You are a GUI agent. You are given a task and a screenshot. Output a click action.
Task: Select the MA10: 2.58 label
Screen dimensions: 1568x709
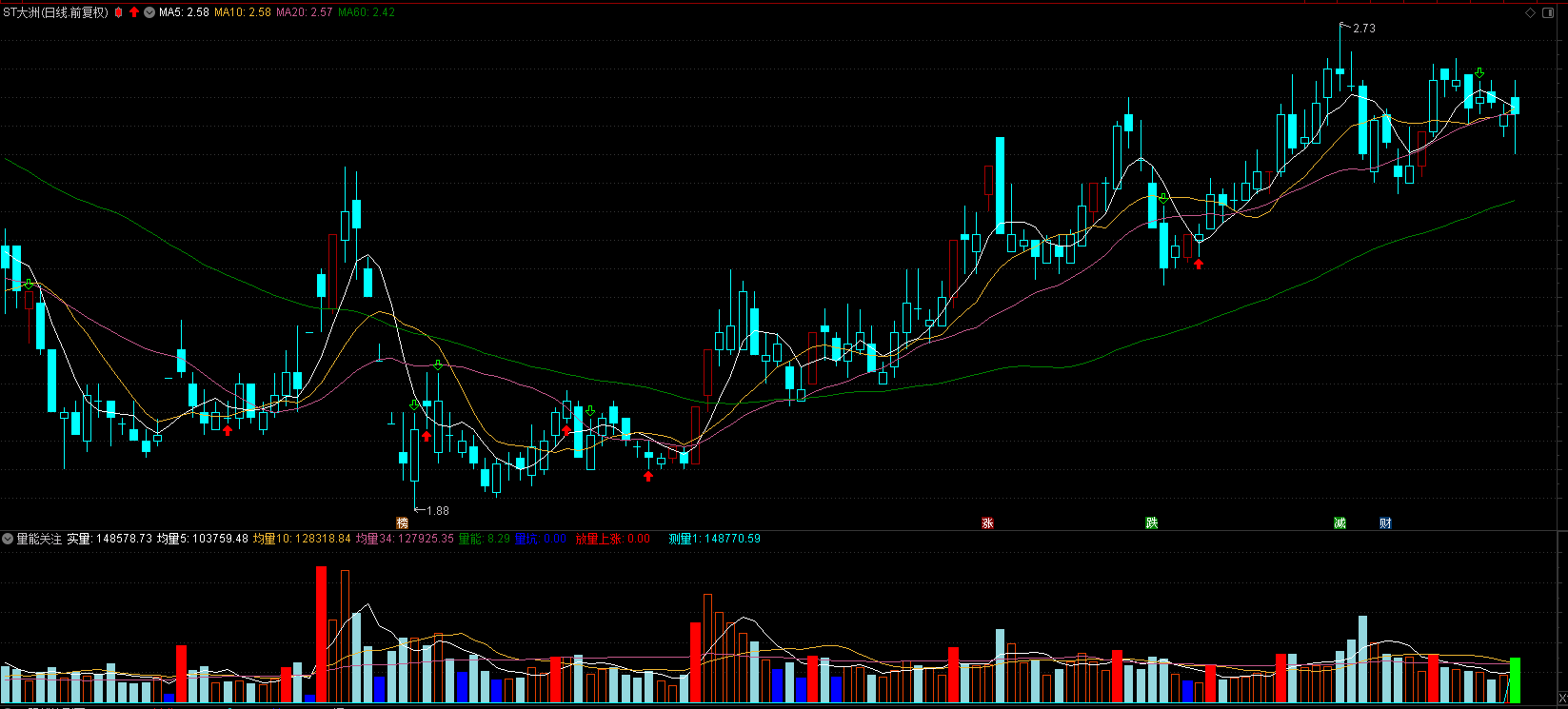pyautogui.click(x=243, y=12)
